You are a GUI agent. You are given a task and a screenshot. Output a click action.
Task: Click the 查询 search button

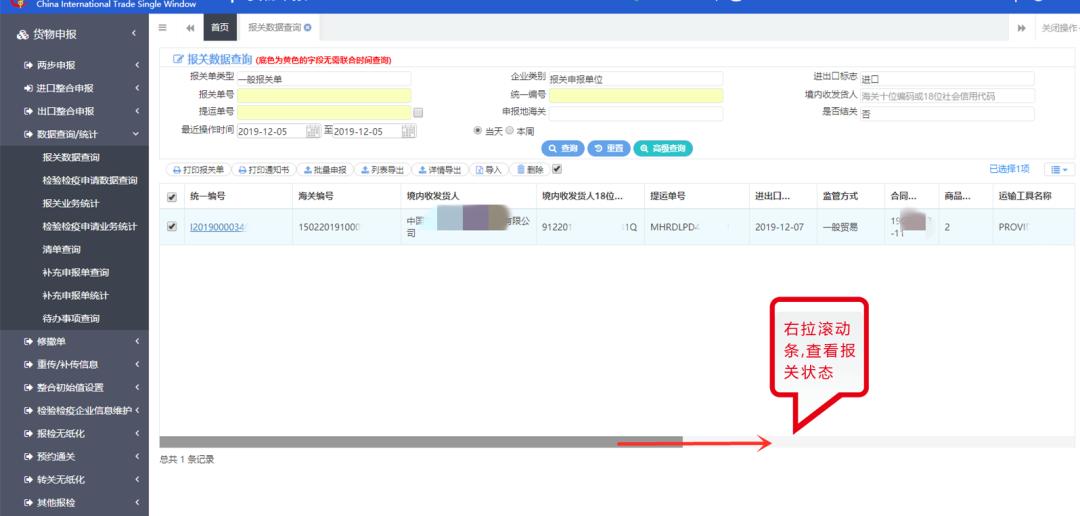pos(563,148)
